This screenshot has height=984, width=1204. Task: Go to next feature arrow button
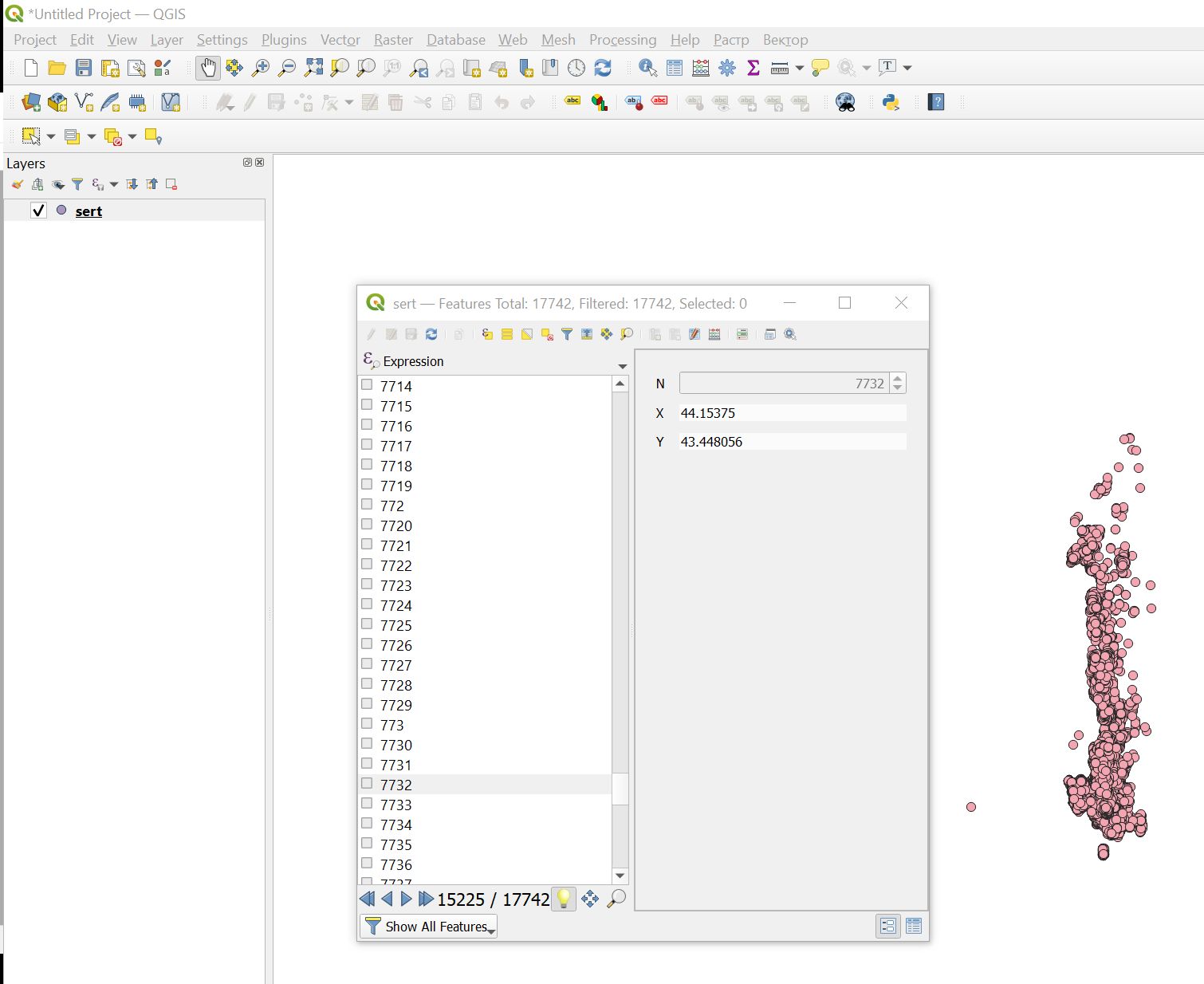pos(406,899)
